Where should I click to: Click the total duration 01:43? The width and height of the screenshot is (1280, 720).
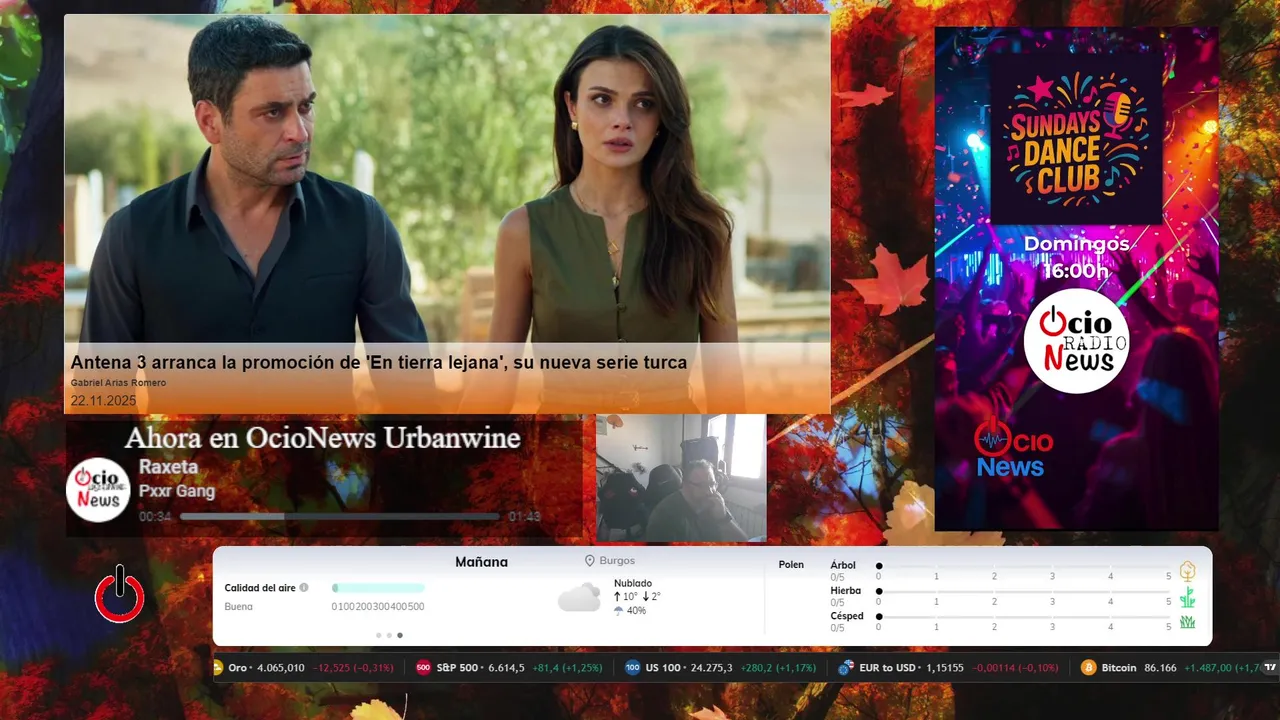coord(524,517)
